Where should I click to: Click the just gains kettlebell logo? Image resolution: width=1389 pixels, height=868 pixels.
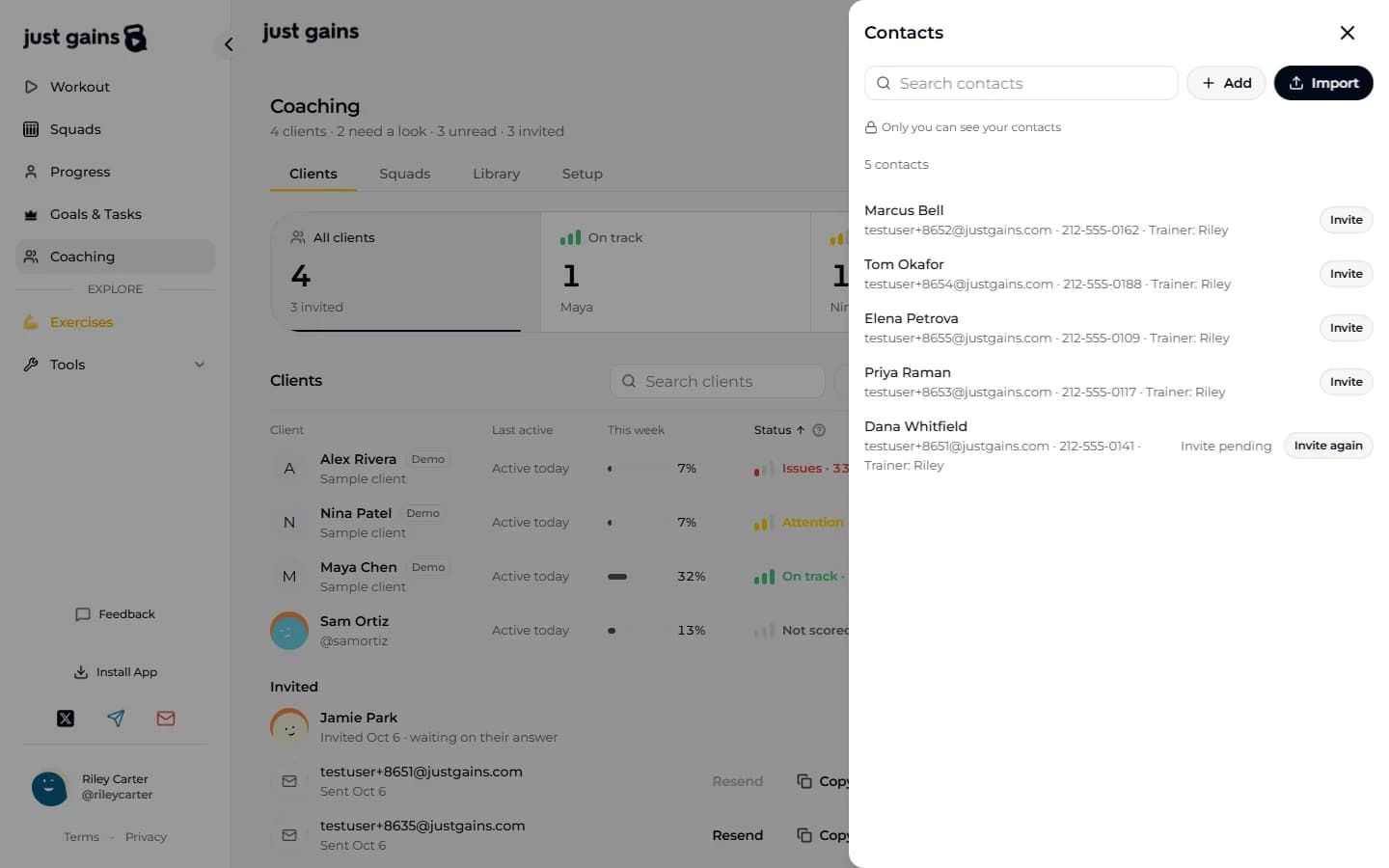[85, 38]
